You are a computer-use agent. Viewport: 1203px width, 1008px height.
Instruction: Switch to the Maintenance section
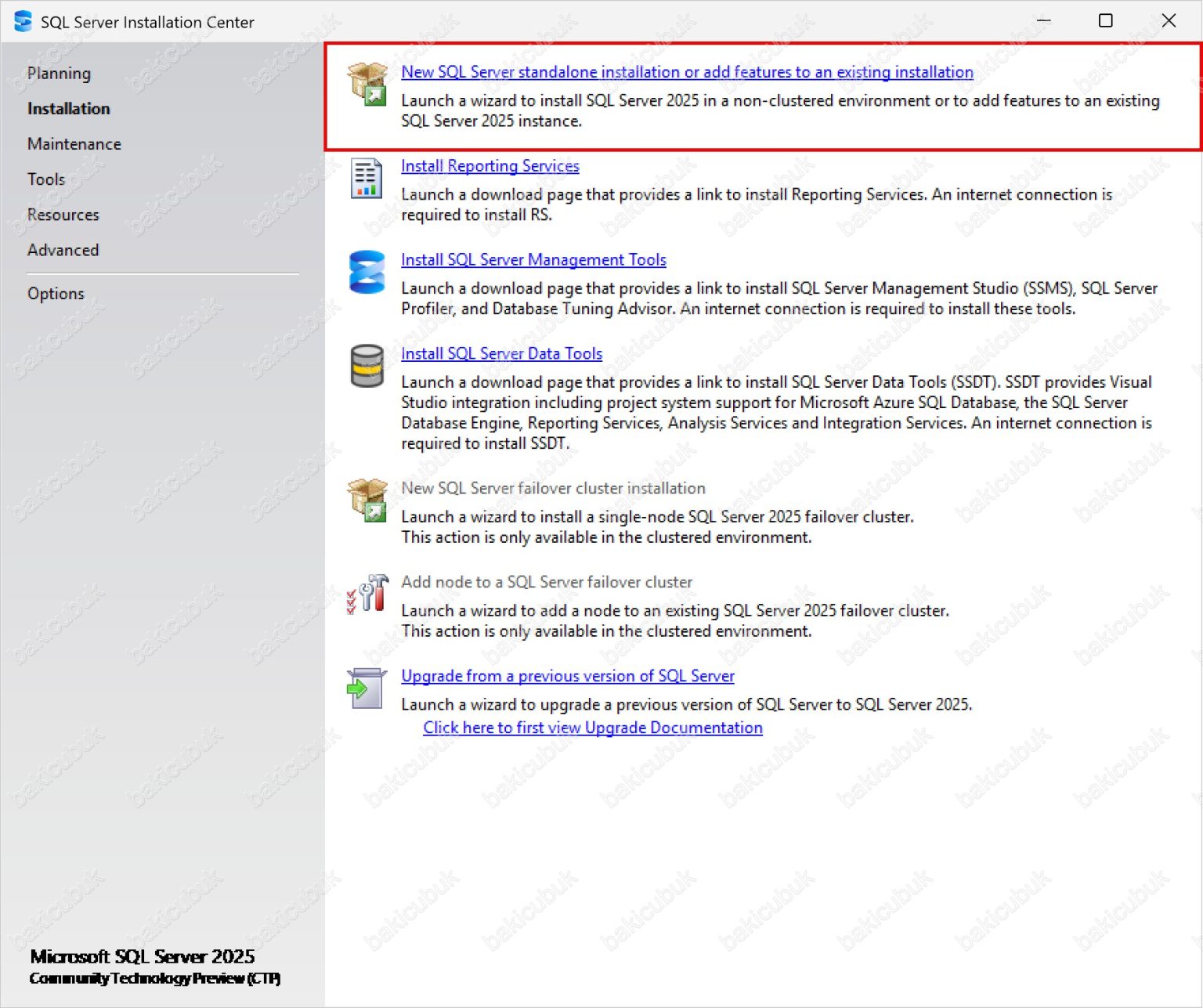[74, 143]
